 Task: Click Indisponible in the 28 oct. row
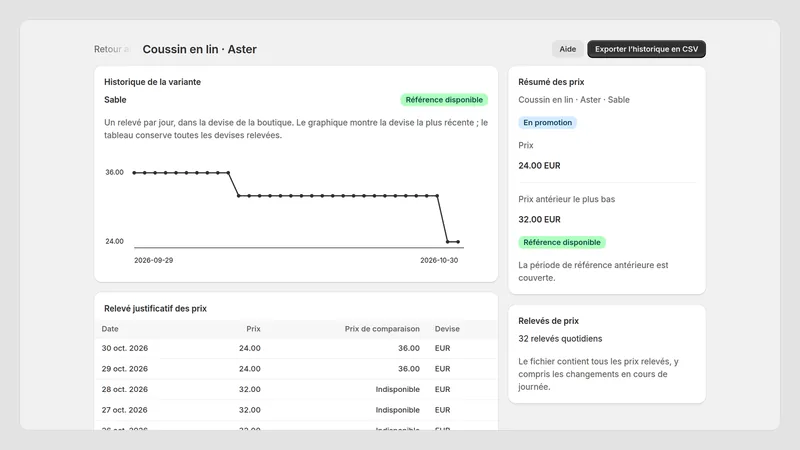pos(397,389)
